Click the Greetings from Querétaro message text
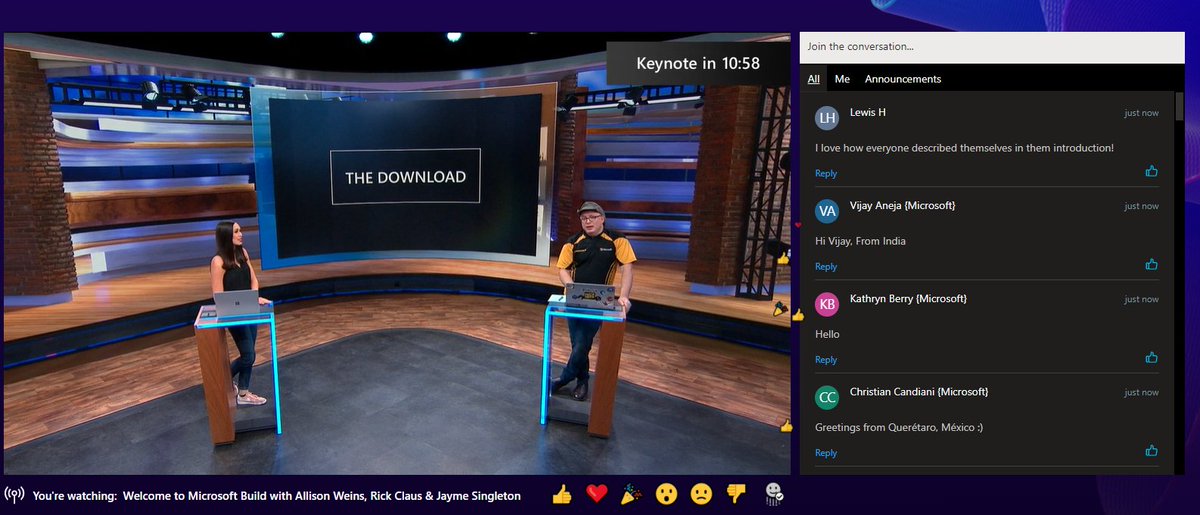The width and height of the screenshot is (1200, 515). [x=899, y=427]
